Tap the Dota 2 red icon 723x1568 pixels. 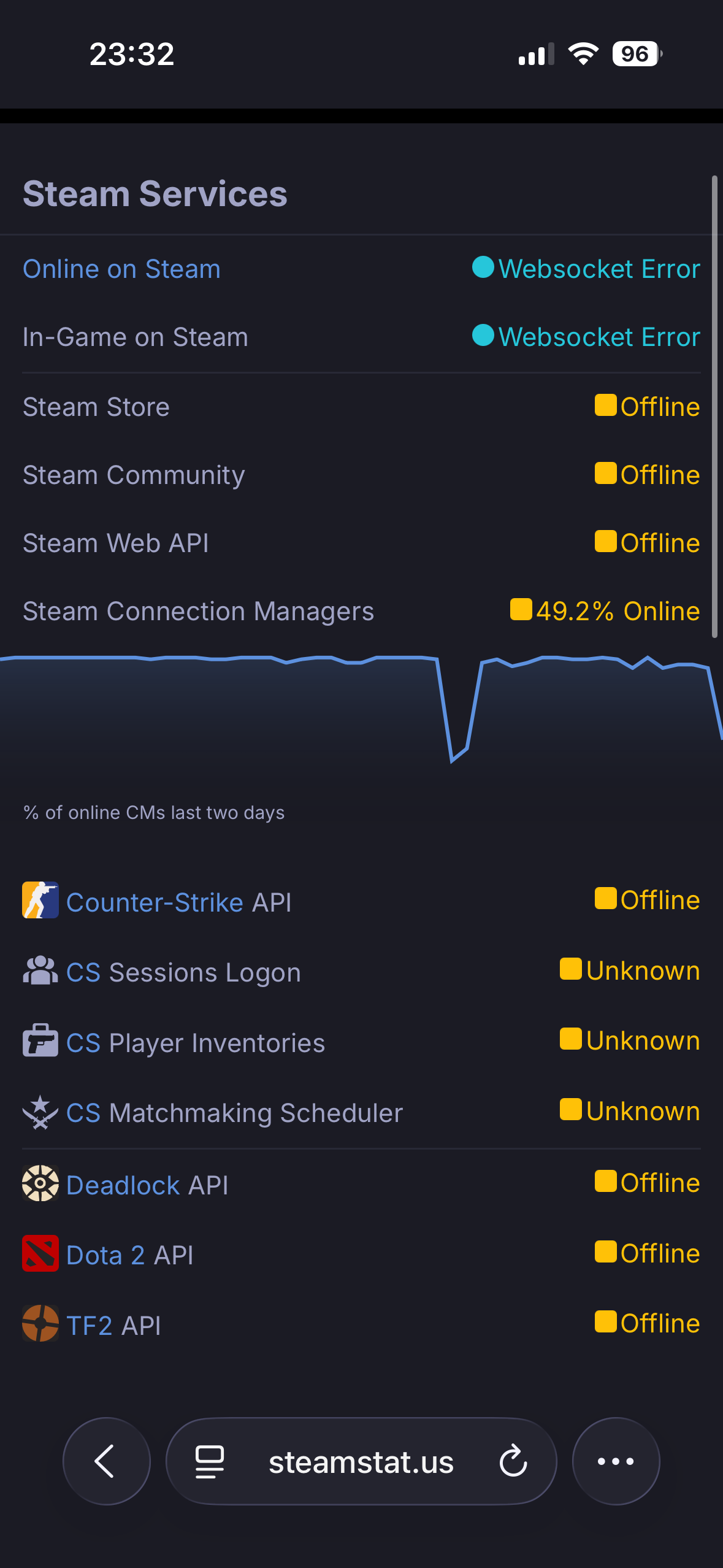click(40, 1253)
